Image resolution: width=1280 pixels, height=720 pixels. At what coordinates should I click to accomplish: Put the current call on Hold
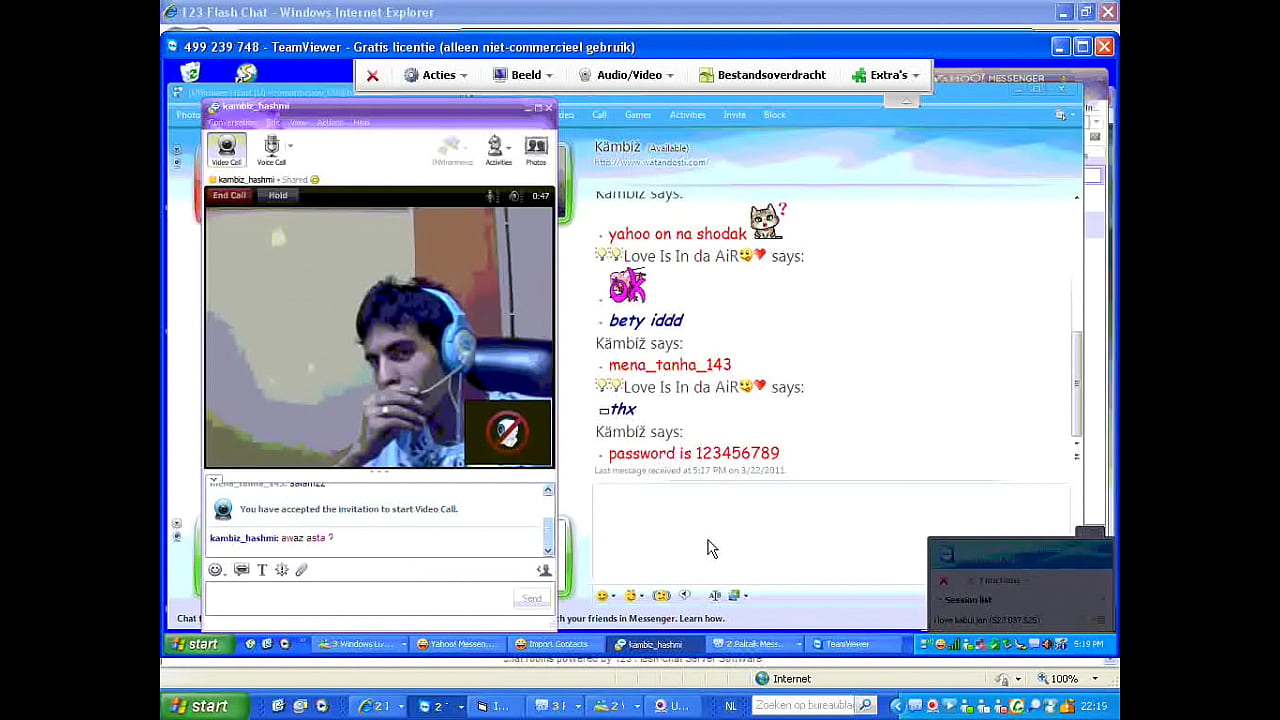click(278, 195)
